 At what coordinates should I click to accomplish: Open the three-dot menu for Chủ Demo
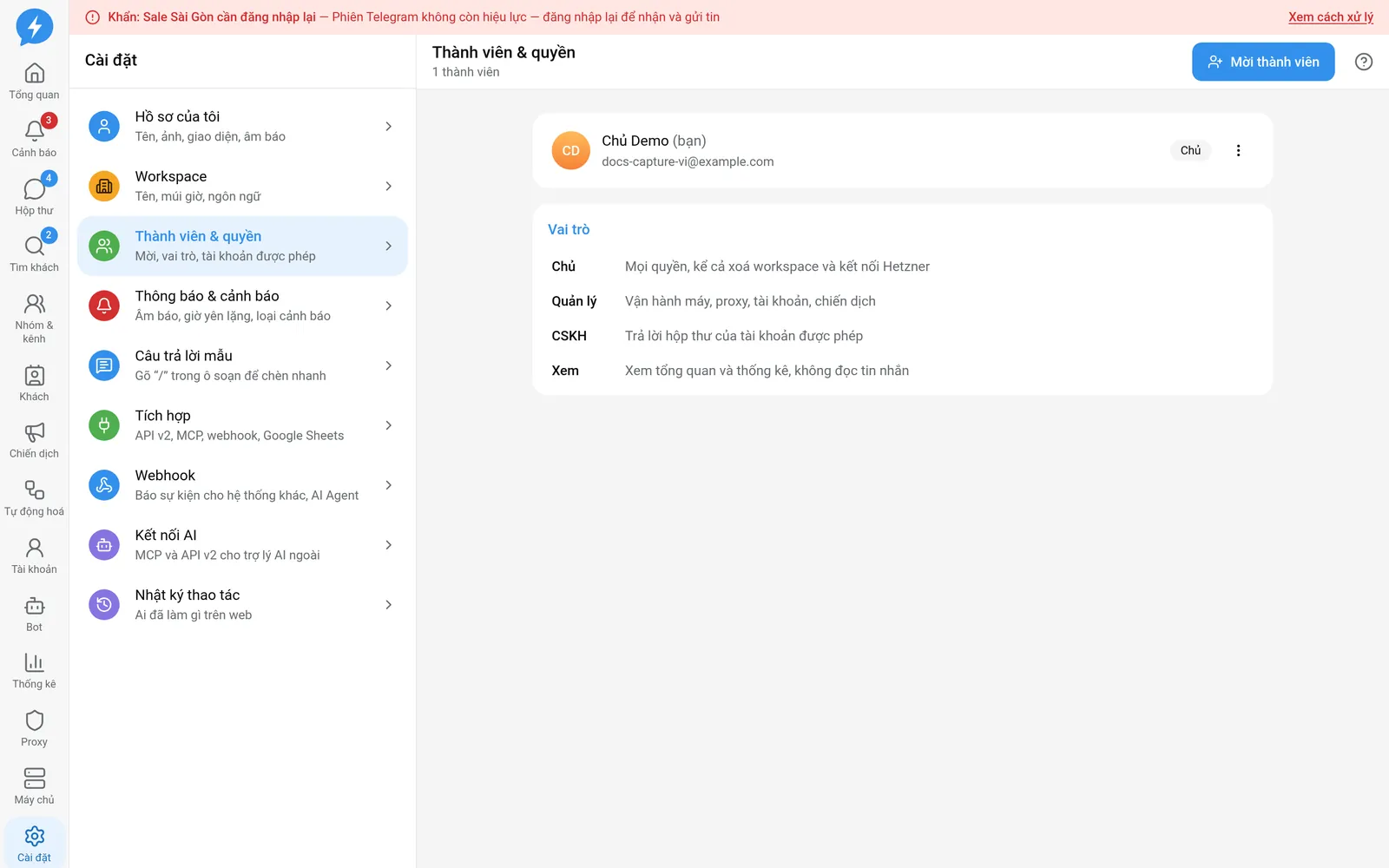1238,150
